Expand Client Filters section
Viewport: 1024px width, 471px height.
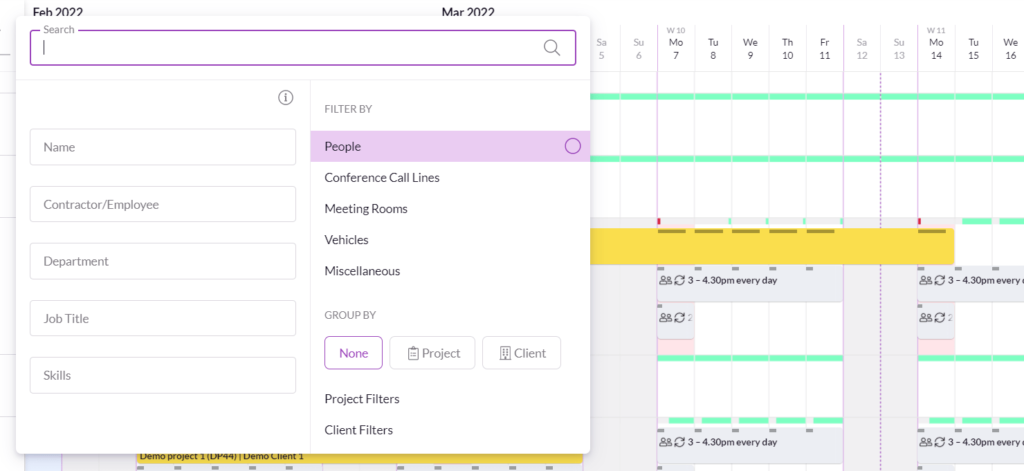pos(359,430)
